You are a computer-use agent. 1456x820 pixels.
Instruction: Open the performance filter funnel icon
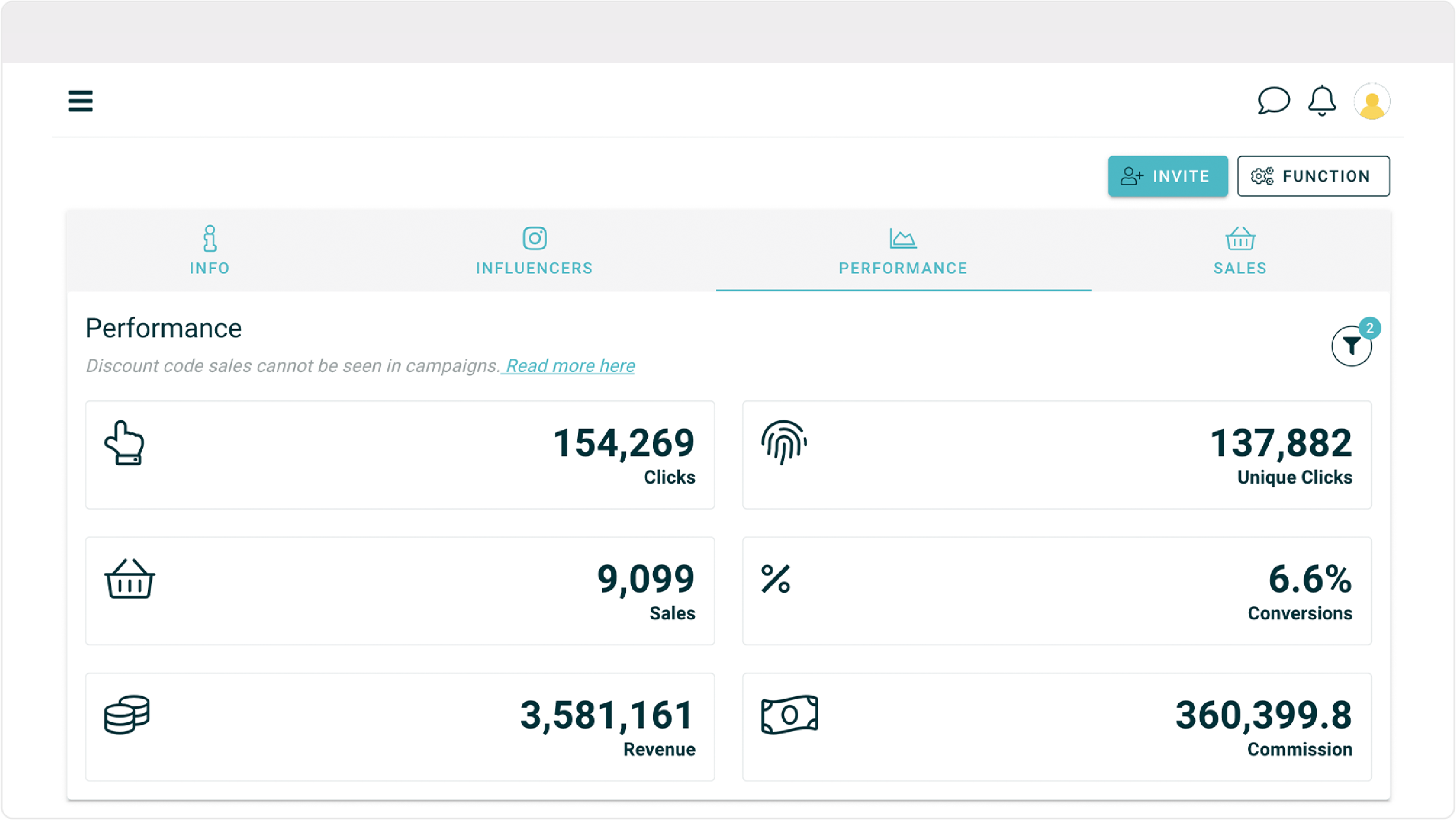click(x=1351, y=346)
